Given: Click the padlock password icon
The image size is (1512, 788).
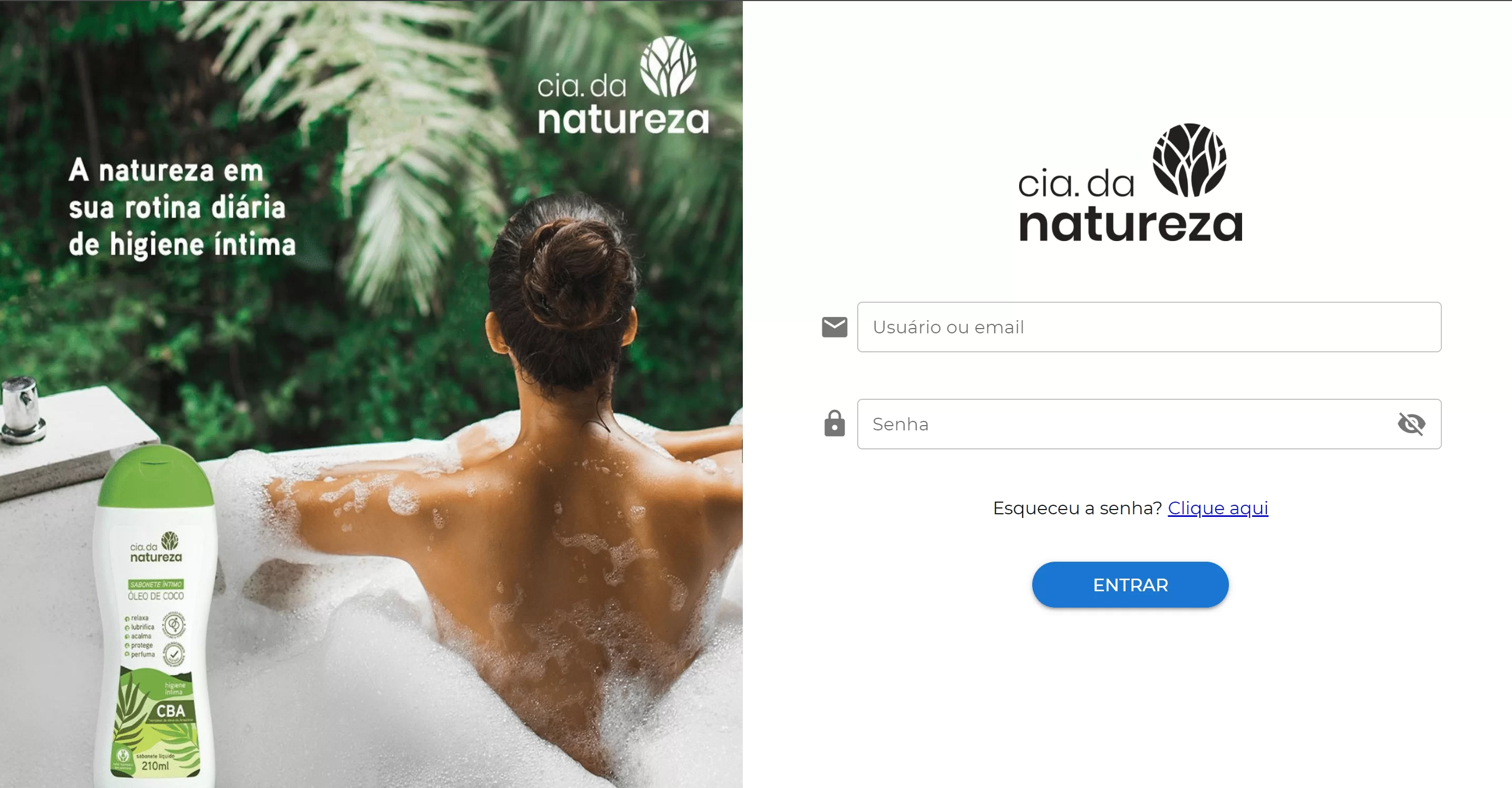Looking at the screenshot, I should (x=834, y=424).
